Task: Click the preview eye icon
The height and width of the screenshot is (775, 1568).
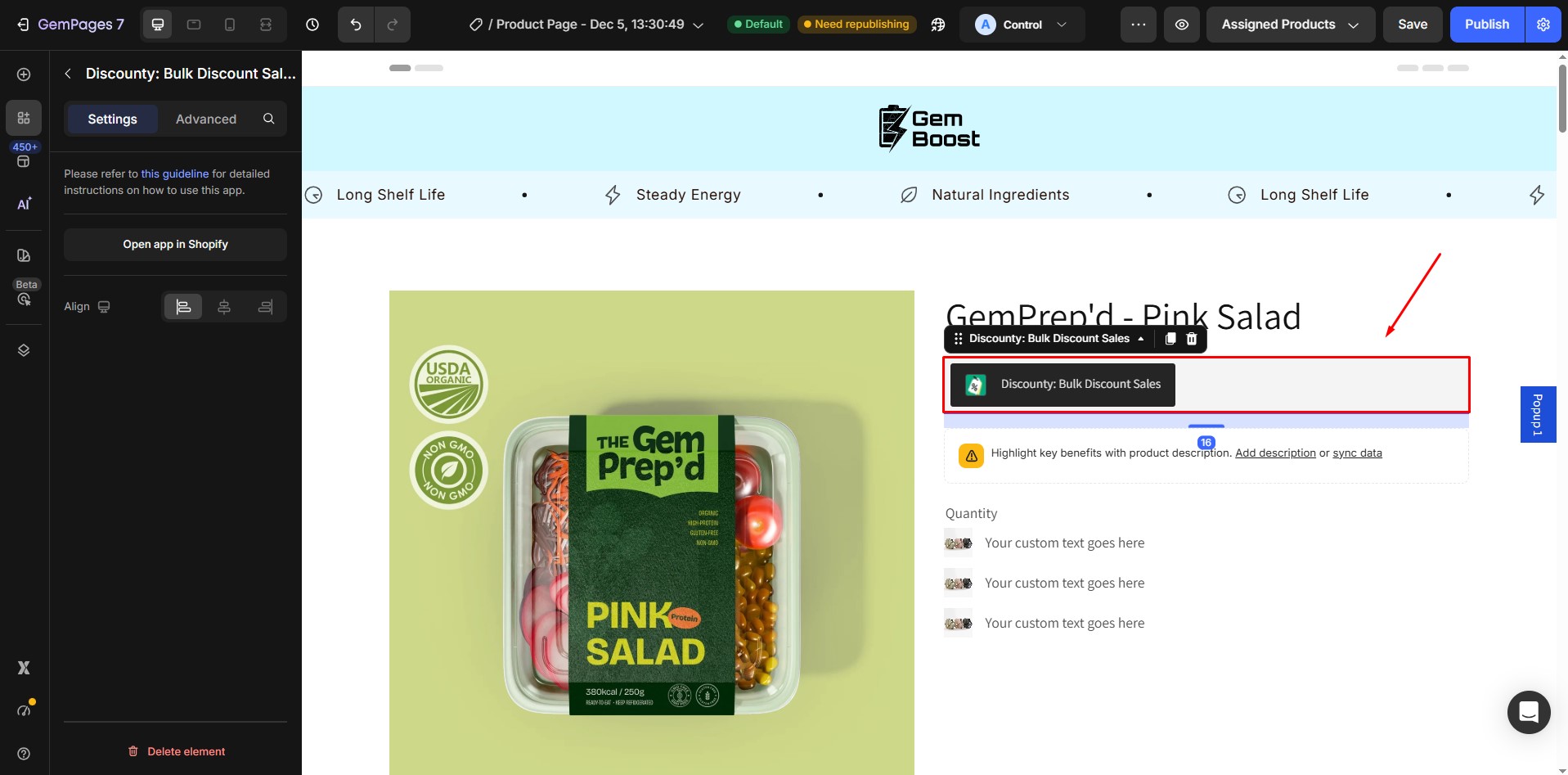Action: [1182, 25]
